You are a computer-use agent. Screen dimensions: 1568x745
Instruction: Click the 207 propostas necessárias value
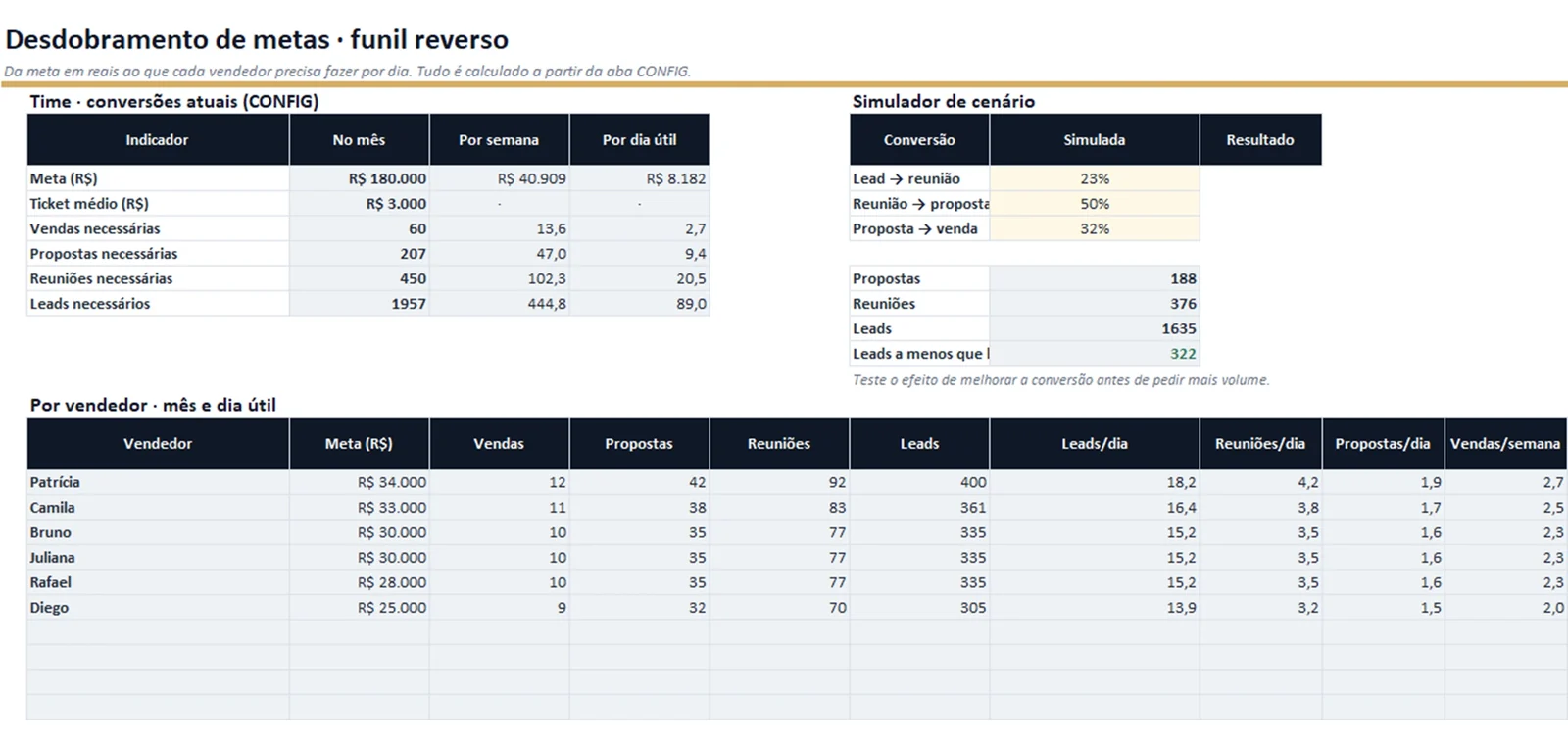tap(360, 254)
